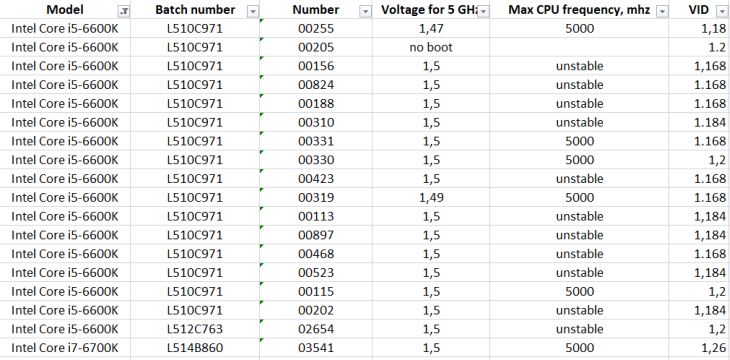This screenshot has width=730, height=360.
Task: Select cell with batch number L514B860
Action: click(195, 347)
